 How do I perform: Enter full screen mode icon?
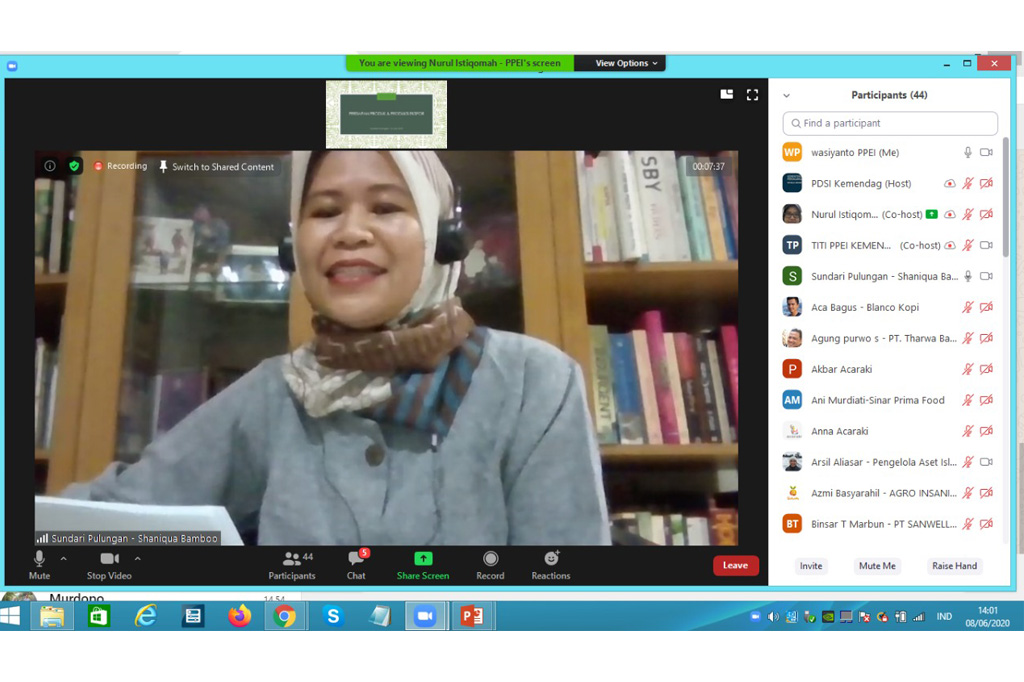[x=752, y=95]
